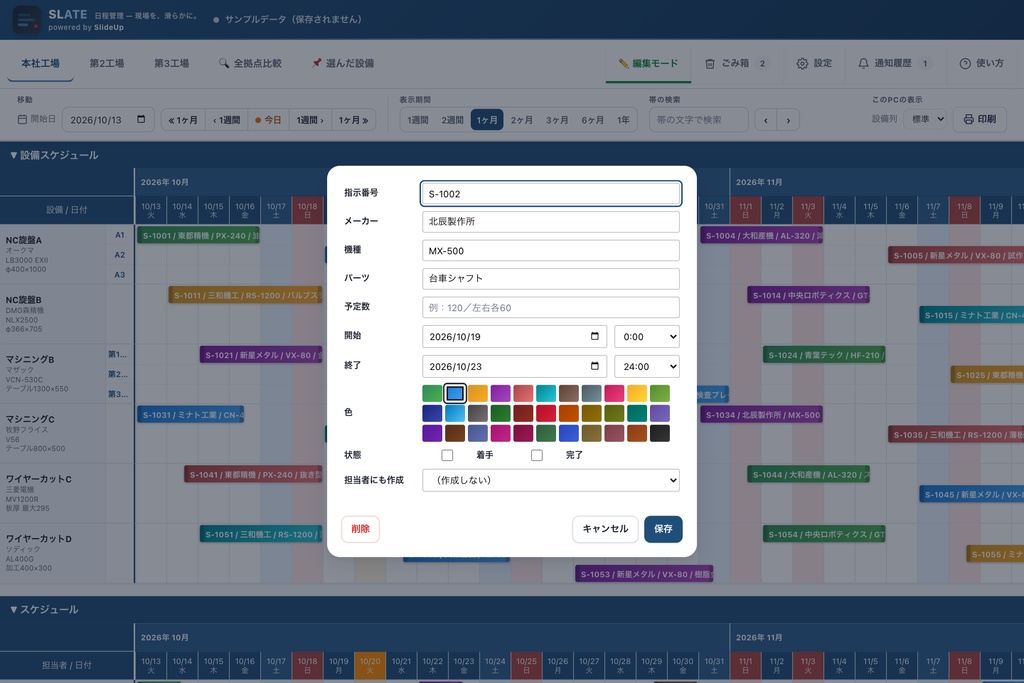Click the empty 予定数 input field

(551, 308)
